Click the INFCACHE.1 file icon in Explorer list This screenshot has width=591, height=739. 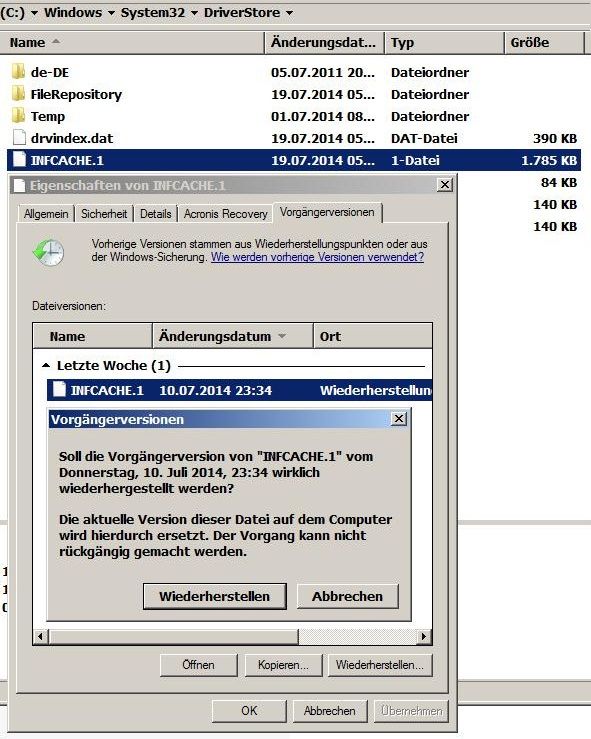(19, 160)
